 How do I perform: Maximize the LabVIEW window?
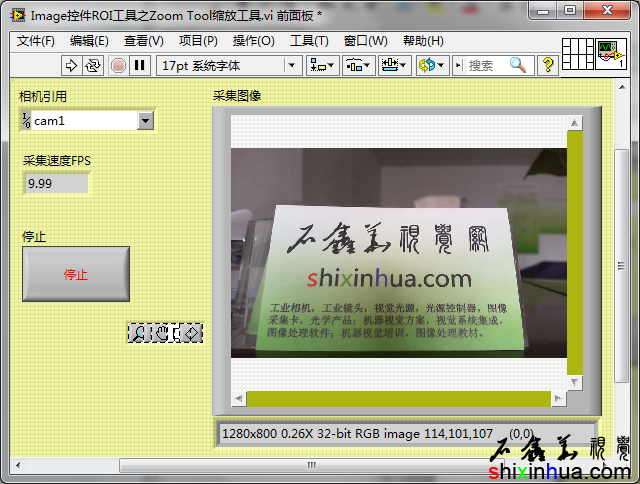click(x=570, y=11)
